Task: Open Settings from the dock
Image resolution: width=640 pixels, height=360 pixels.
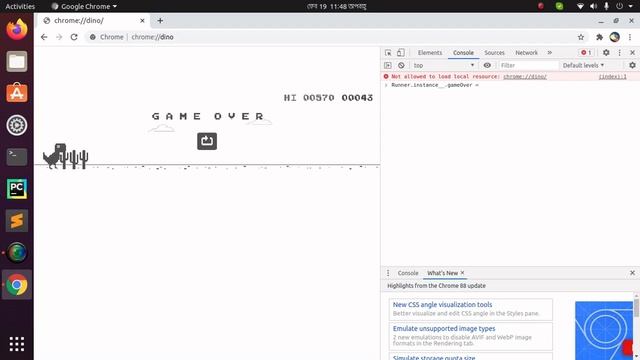Action: click(x=17, y=125)
